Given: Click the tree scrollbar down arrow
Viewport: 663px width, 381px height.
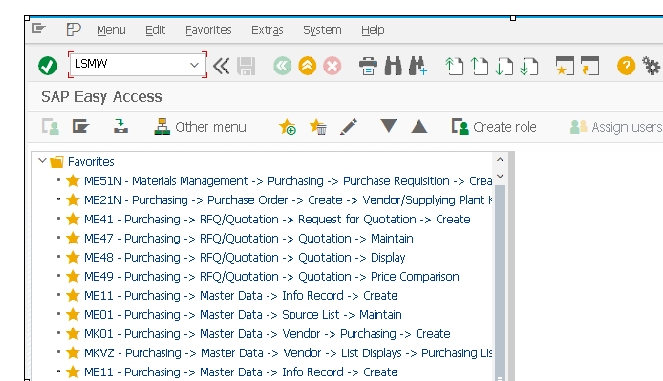Looking at the screenshot, I should click(500, 176).
